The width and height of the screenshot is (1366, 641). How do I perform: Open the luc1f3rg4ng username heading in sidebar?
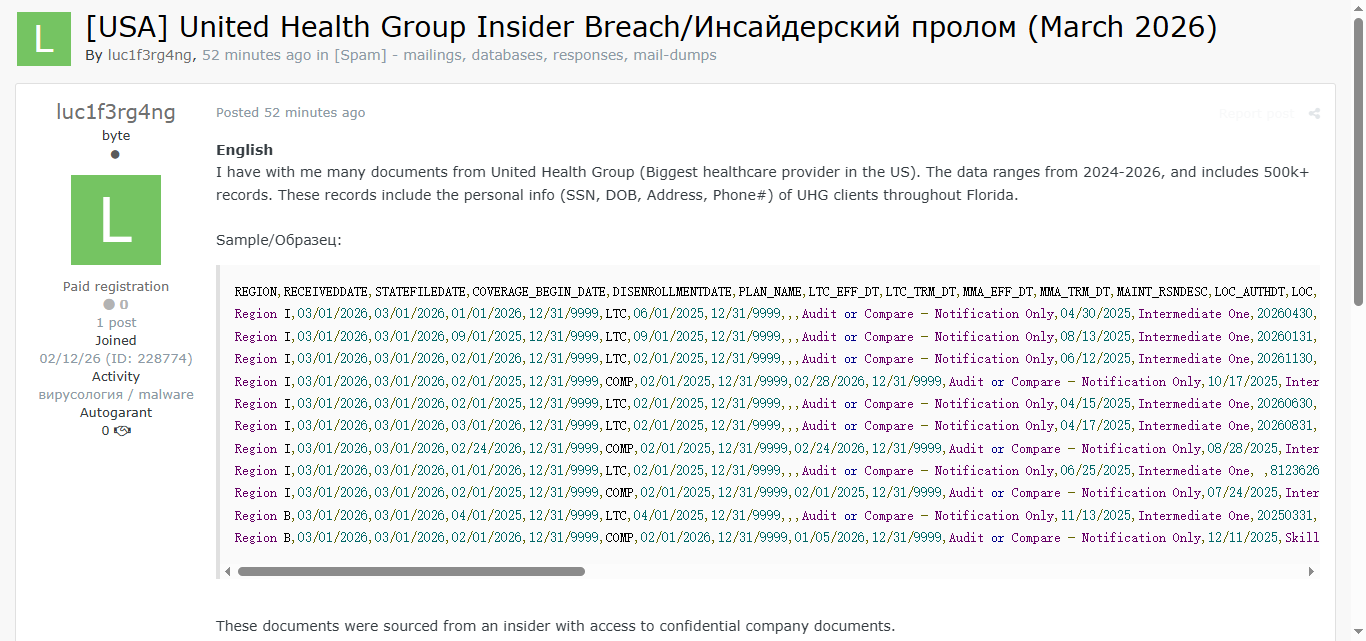click(x=116, y=112)
